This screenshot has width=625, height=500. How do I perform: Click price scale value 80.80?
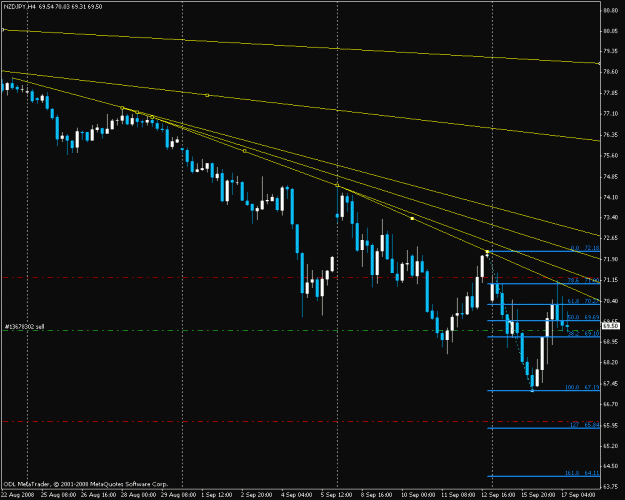[x=611, y=10]
